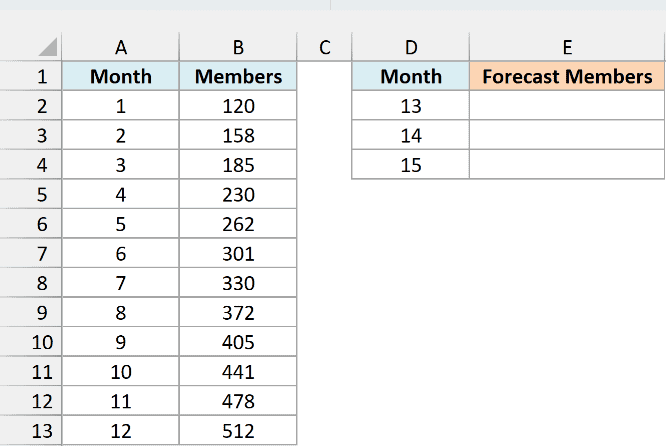Image resolution: width=666 pixels, height=446 pixels.
Task: Click month value 4 in column A
Action: click(x=121, y=194)
